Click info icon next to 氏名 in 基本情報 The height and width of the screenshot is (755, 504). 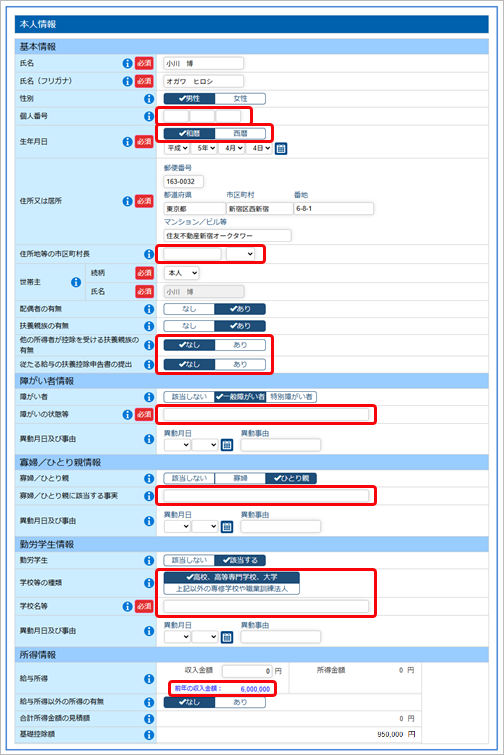tap(127, 63)
